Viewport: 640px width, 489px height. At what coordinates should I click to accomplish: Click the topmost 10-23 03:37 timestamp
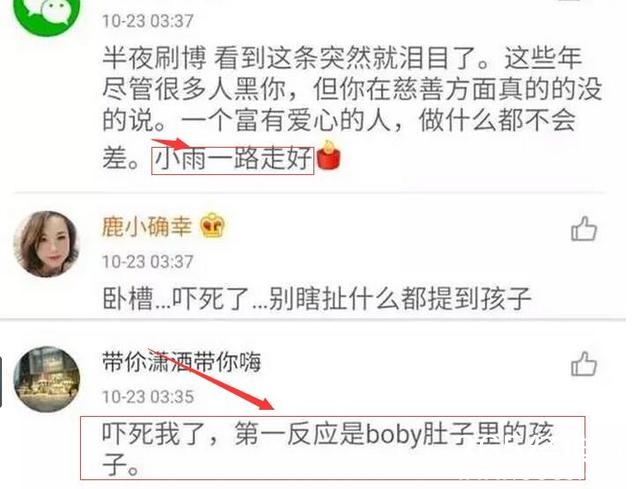click(x=148, y=21)
